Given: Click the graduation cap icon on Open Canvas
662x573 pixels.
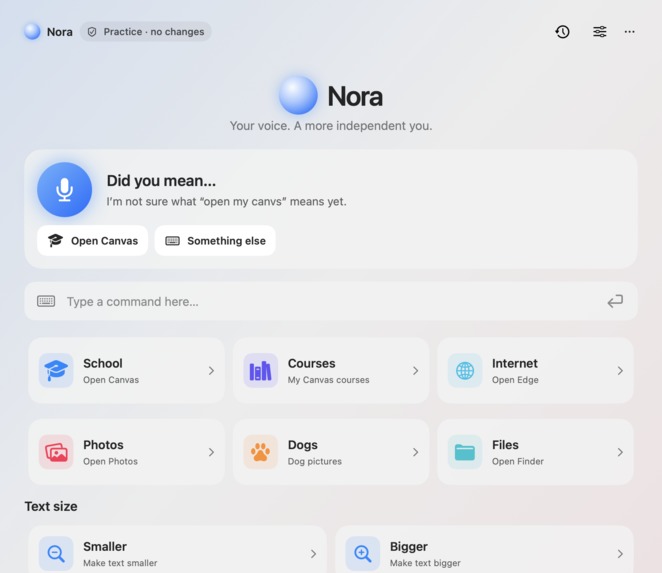Looking at the screenshot, I should pyautogui.click(x=55, y=240).
